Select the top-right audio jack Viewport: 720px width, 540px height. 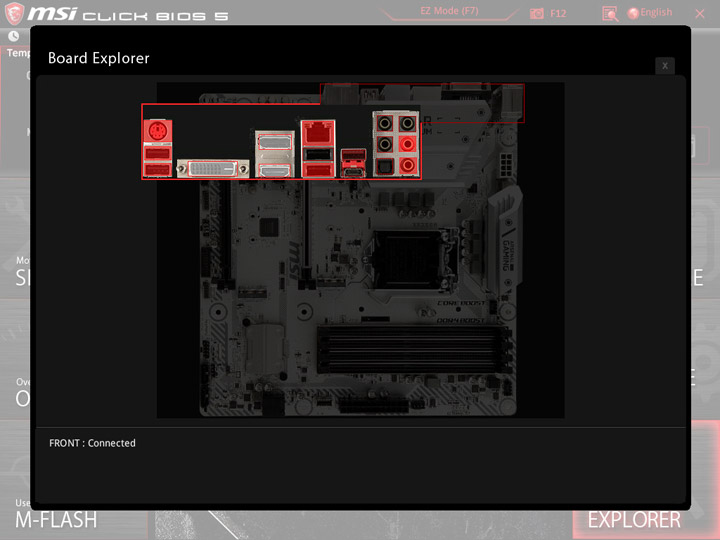(x=407, y=123)
